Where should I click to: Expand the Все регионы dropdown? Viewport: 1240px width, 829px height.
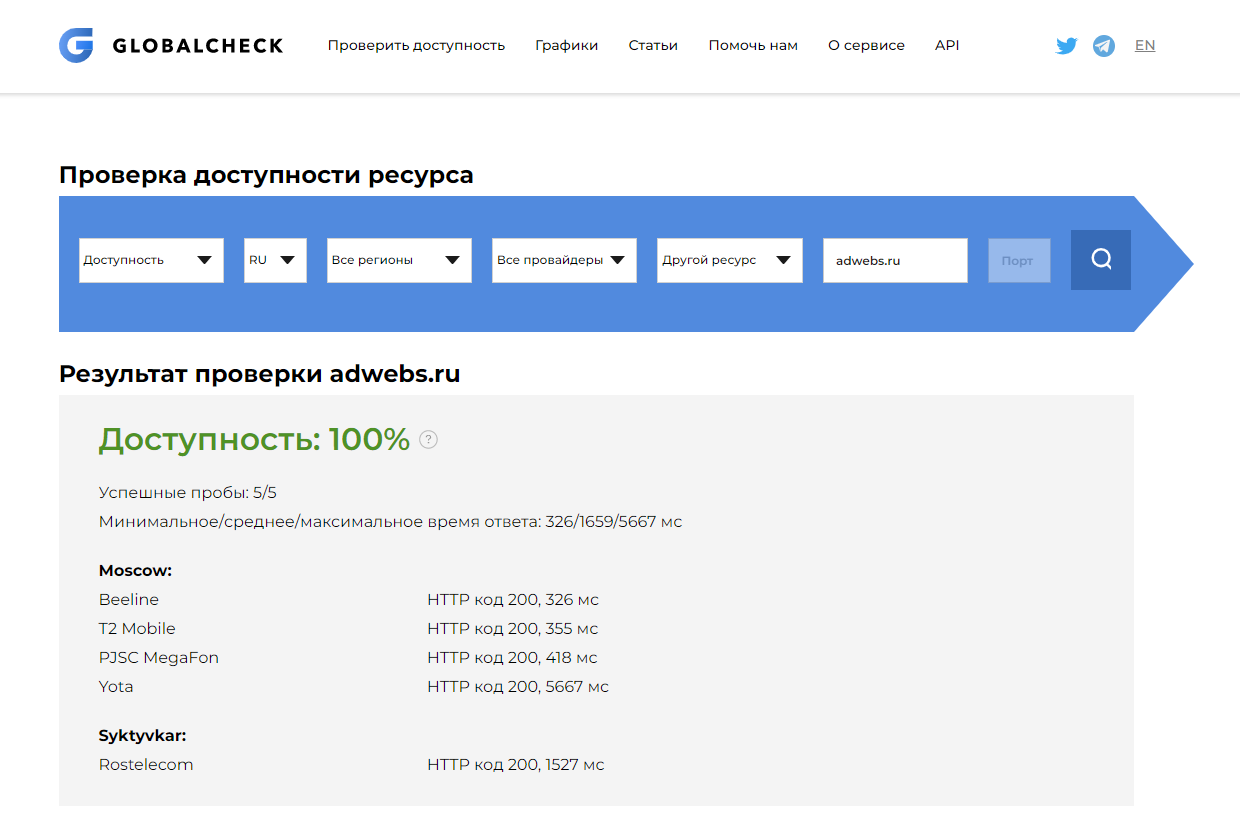pos(399,260)
